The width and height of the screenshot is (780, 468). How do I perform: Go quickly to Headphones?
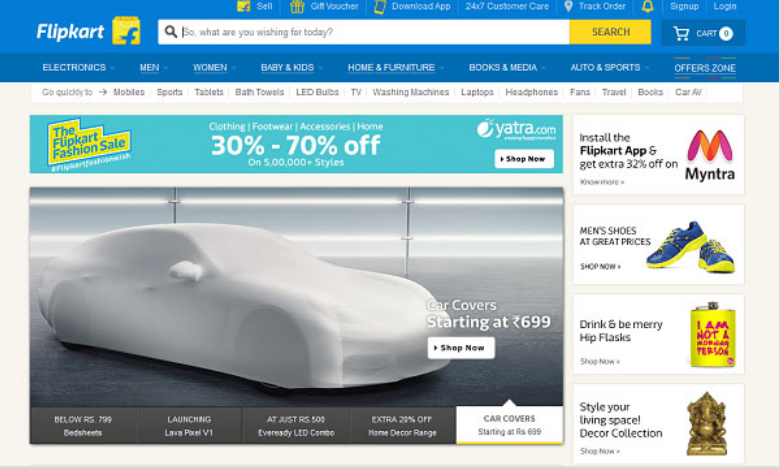tap(531, 92)
